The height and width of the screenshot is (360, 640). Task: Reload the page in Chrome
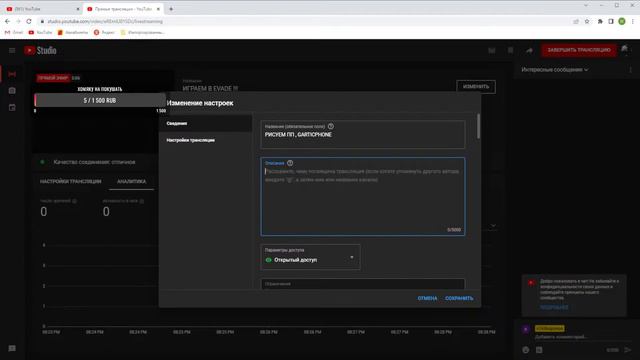click(29, 21)
